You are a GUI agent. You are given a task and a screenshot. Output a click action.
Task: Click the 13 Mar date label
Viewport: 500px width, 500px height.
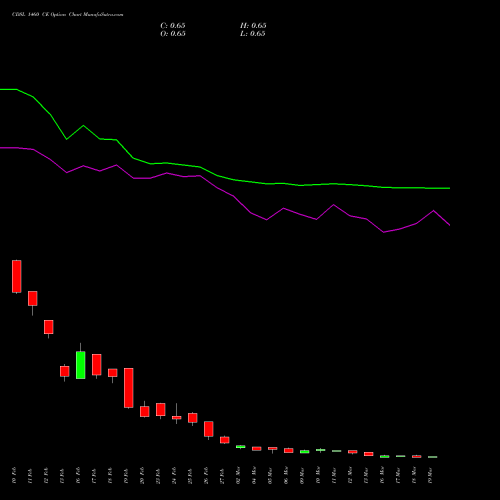(x=366, y=475)
